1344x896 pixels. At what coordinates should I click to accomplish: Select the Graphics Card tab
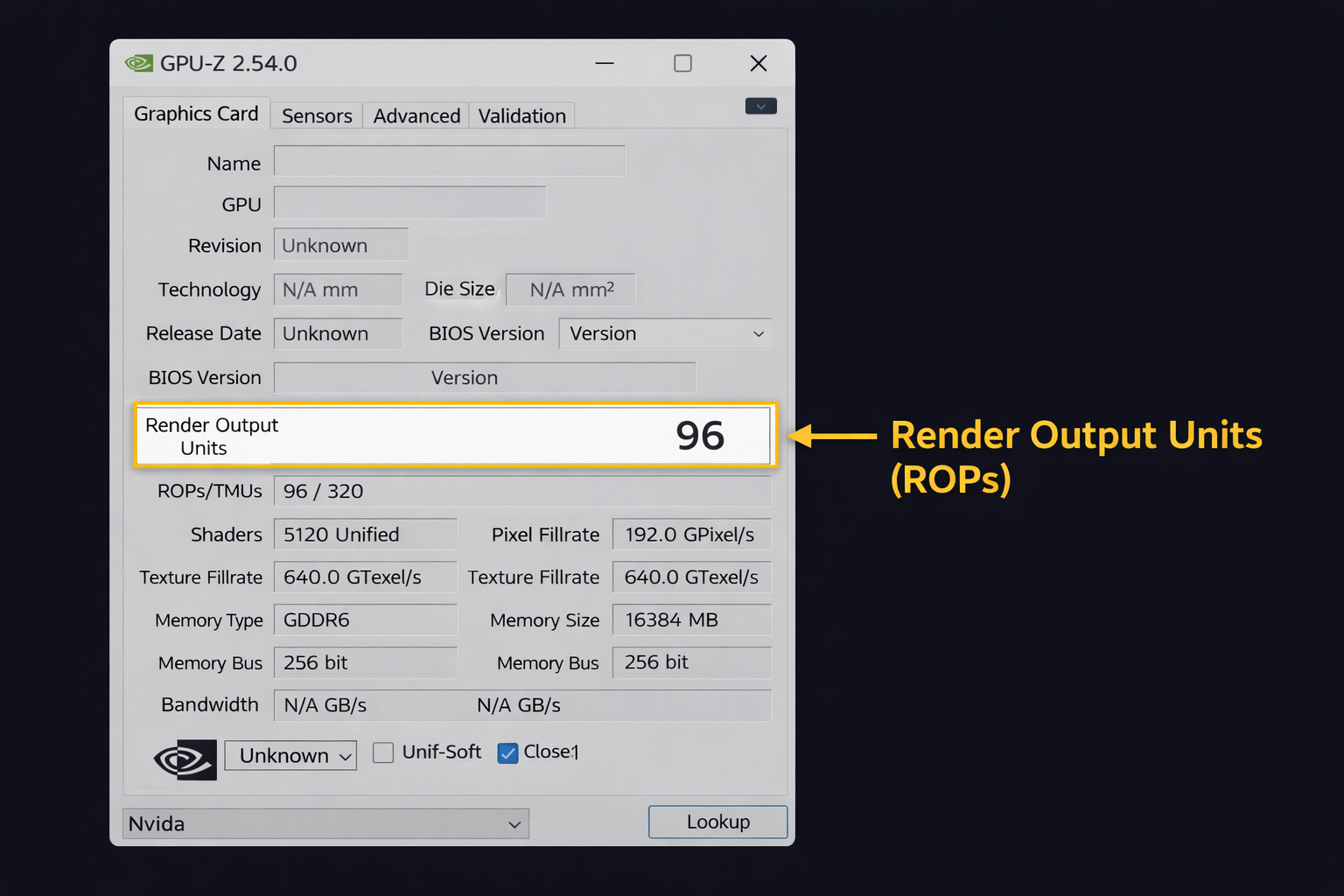coord(196,113)
